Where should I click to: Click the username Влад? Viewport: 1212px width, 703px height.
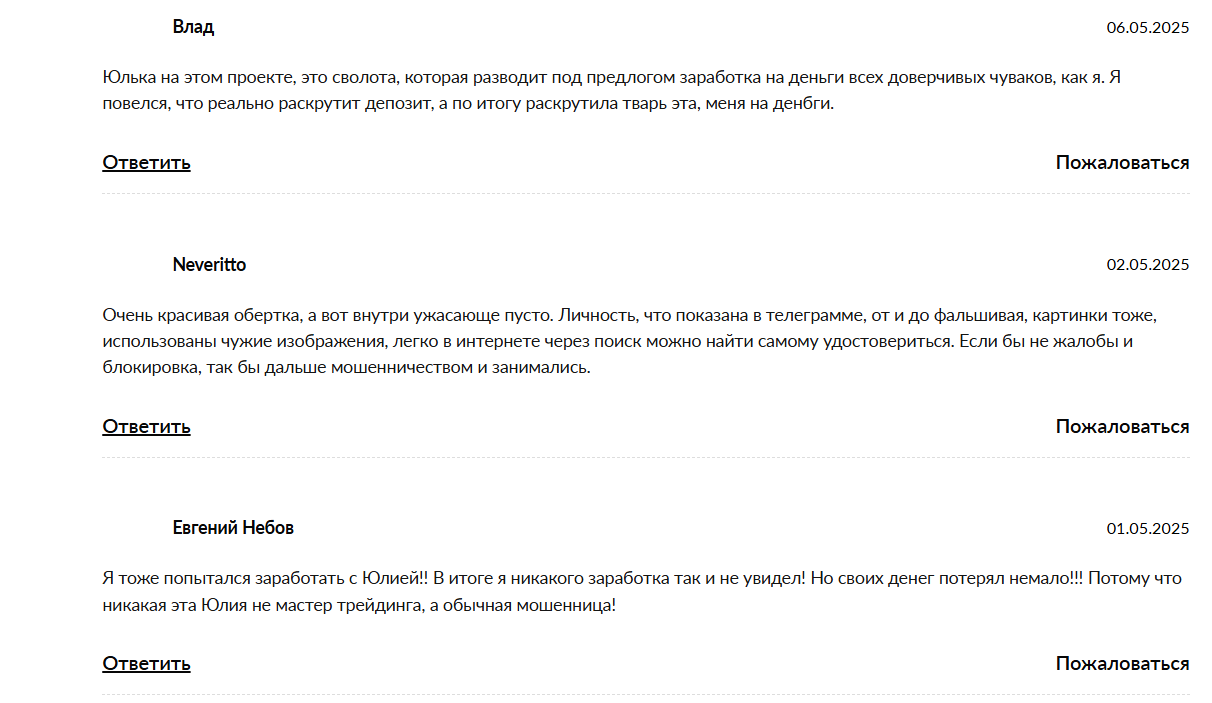[x=193, y=27]
